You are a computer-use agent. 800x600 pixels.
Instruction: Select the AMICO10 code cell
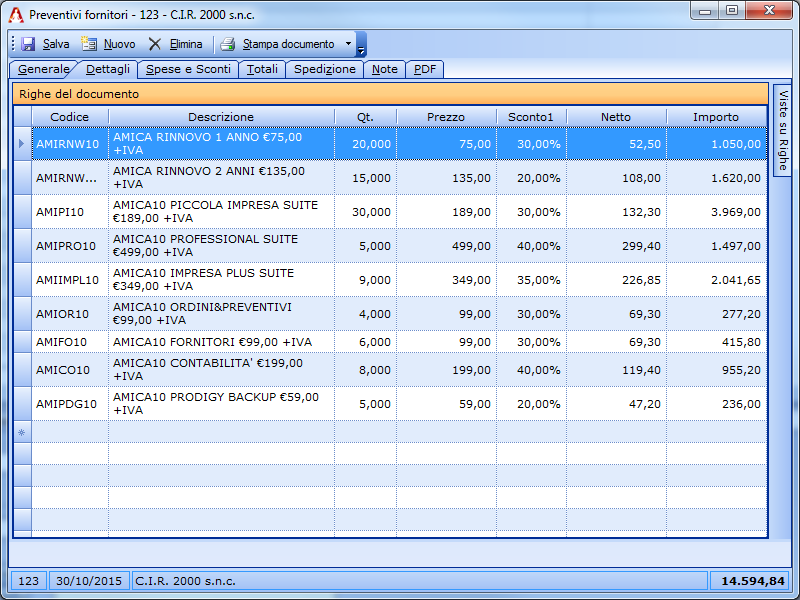[70, 370]
